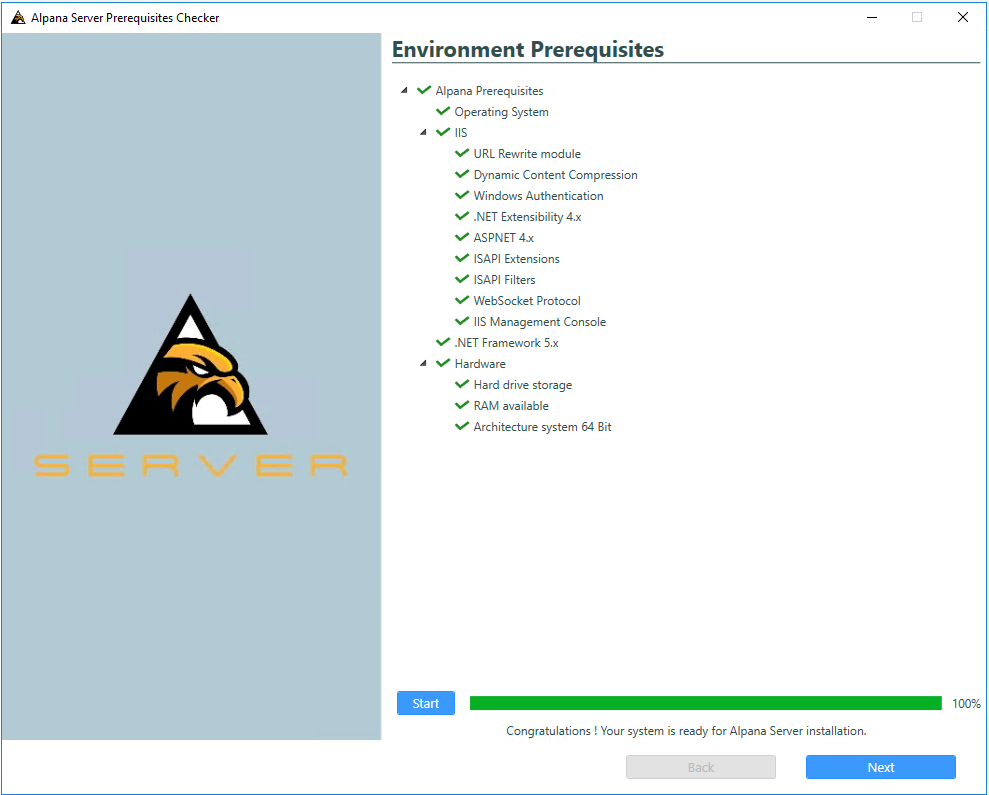Screen dimensions: 989x795
Task: Click checkmark beside WebSocket Protocol
Action: click(x=462, y=300)
